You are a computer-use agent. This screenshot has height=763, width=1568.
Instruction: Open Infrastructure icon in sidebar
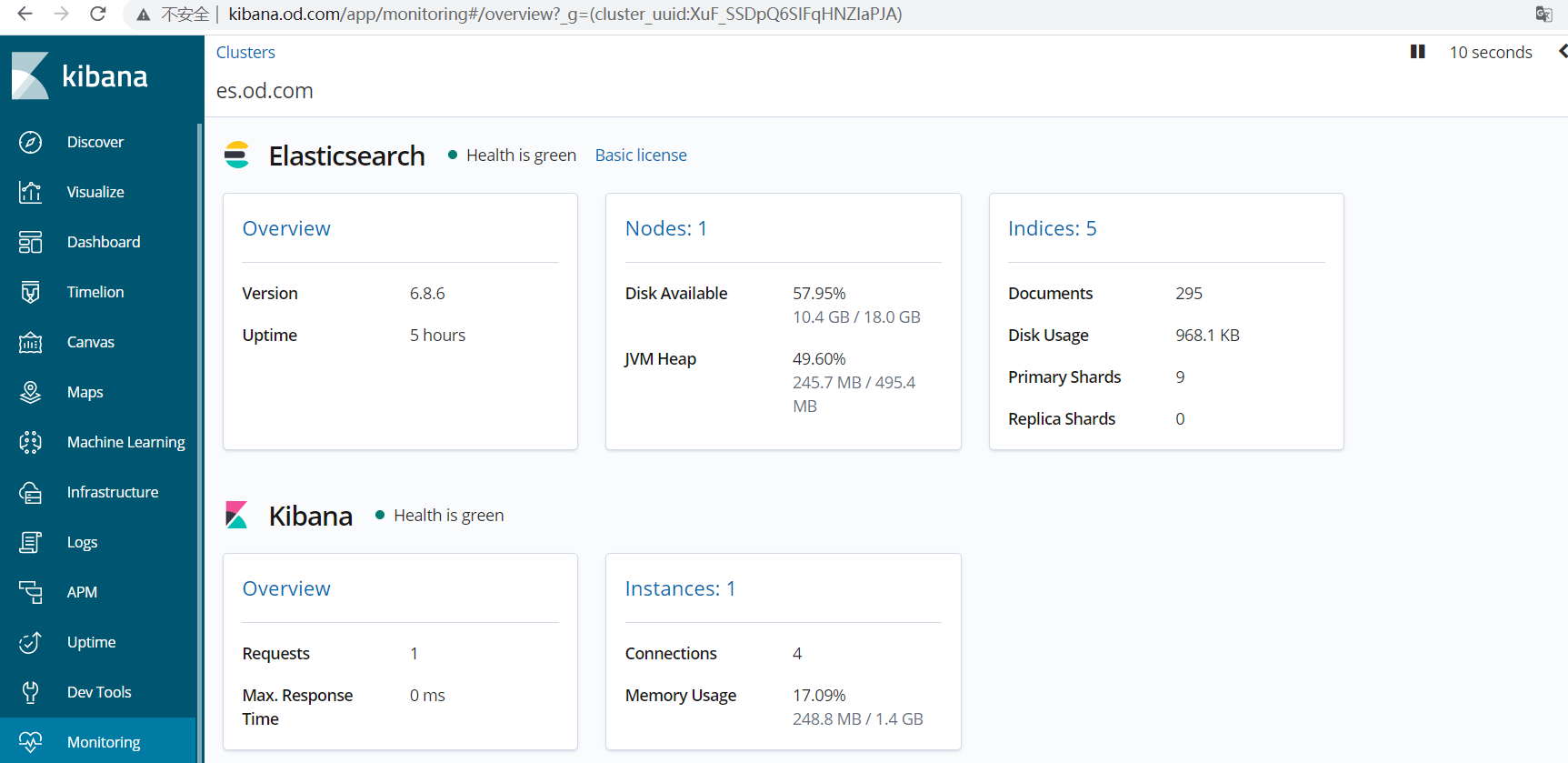pos(30,492)
